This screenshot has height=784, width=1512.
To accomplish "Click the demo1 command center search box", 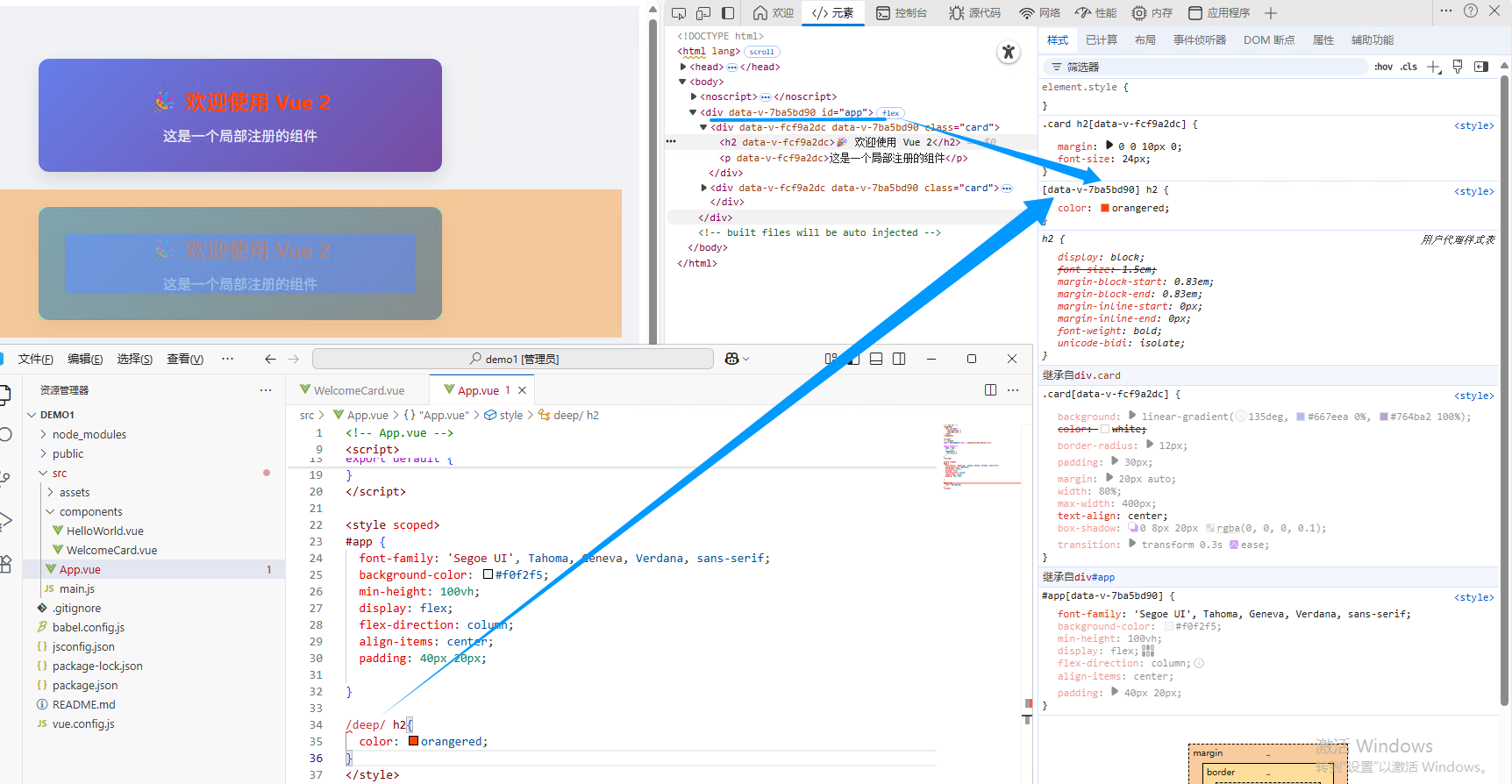I will (513, 359).
